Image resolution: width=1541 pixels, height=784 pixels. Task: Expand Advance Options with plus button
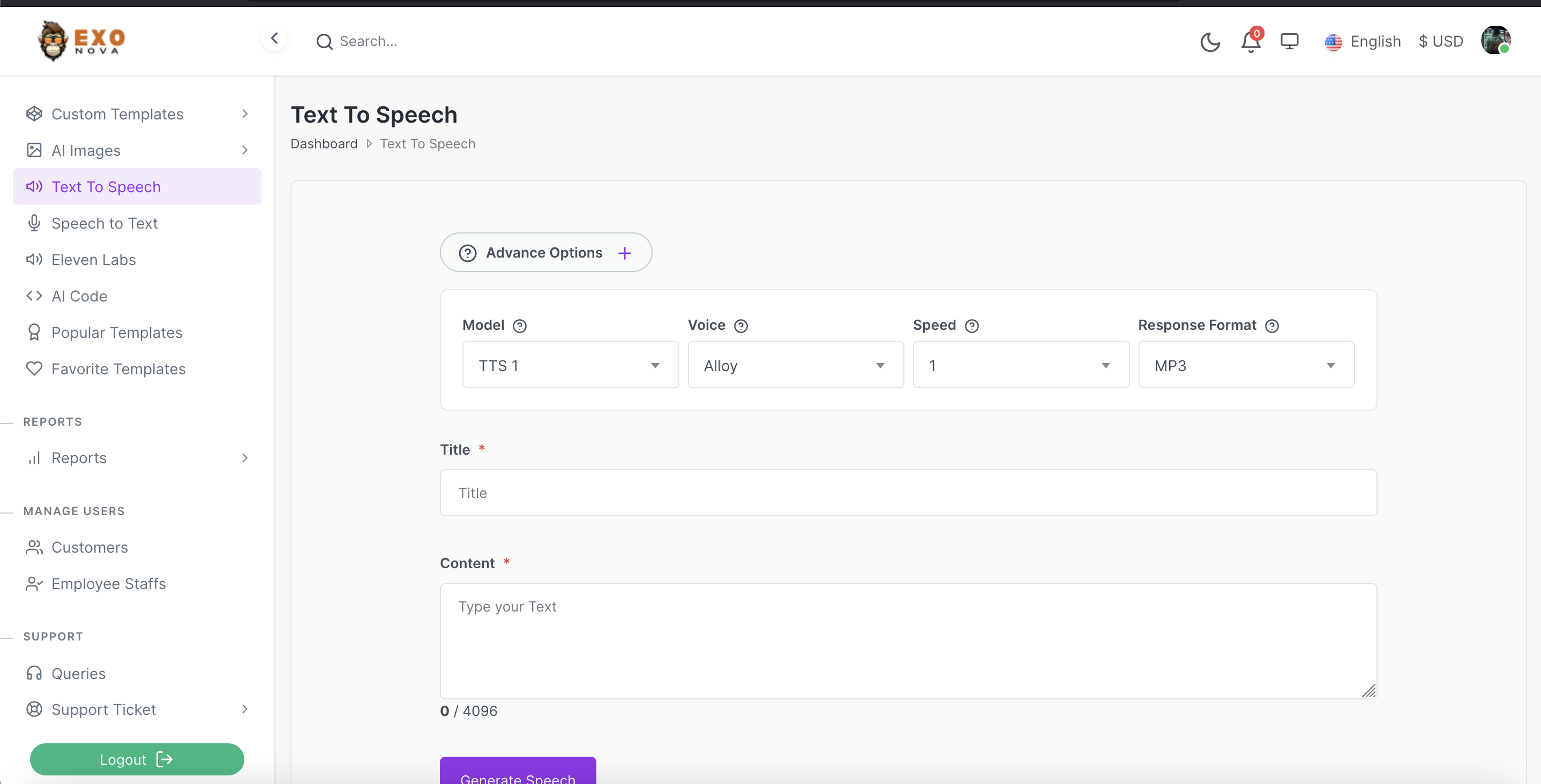tap(625, 253)
